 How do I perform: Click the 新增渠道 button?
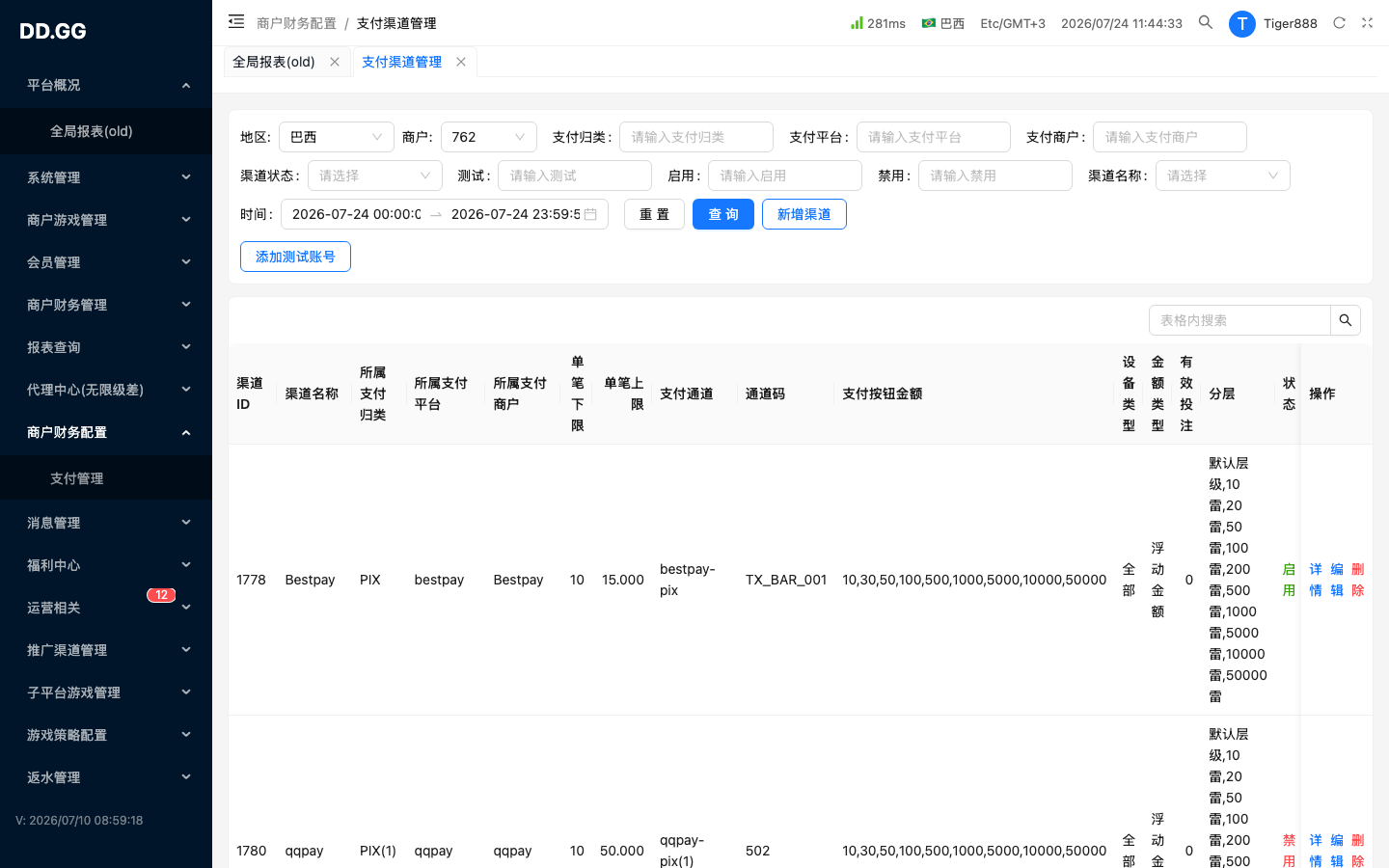[804, 214]
